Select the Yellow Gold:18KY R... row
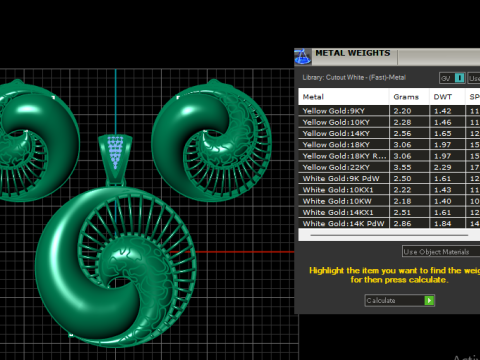The width and height of the screenshot is (480, 360). pos(389,156)
